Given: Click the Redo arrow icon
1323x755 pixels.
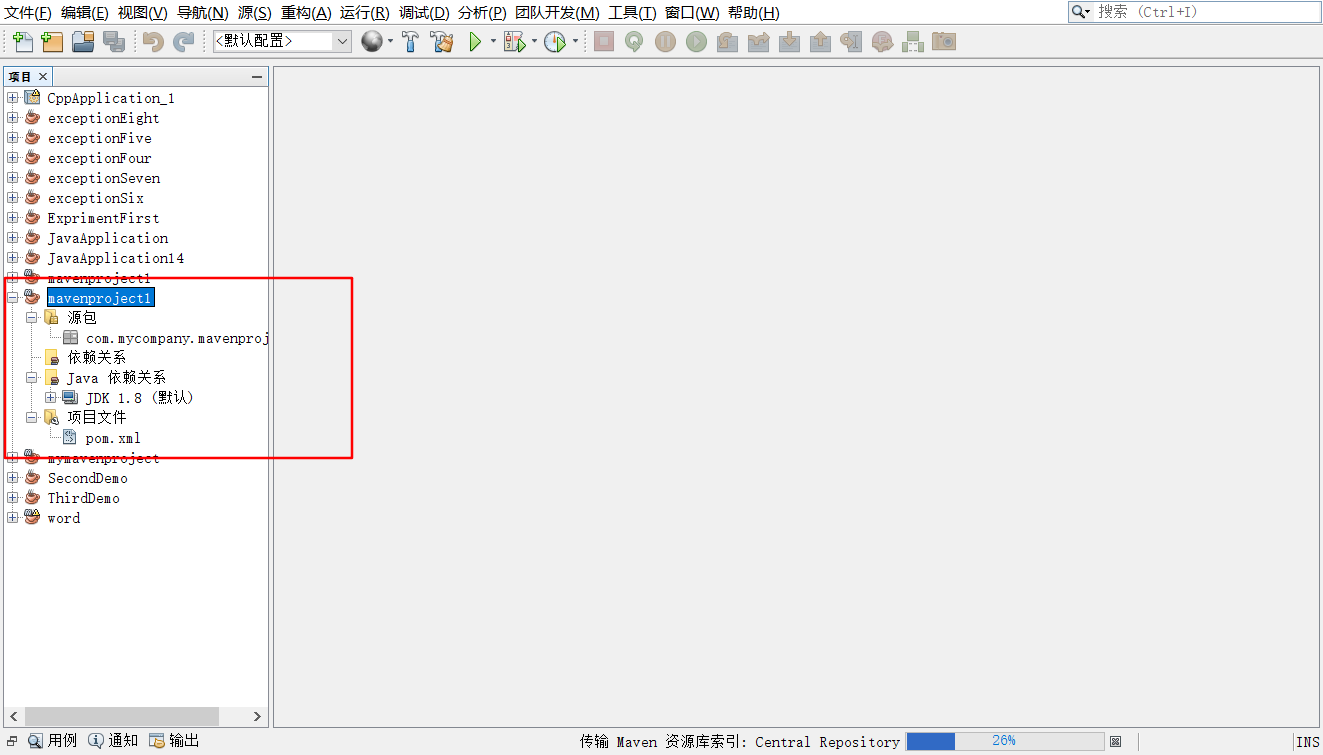Looking at the screenshot, I should click(184, 42).
